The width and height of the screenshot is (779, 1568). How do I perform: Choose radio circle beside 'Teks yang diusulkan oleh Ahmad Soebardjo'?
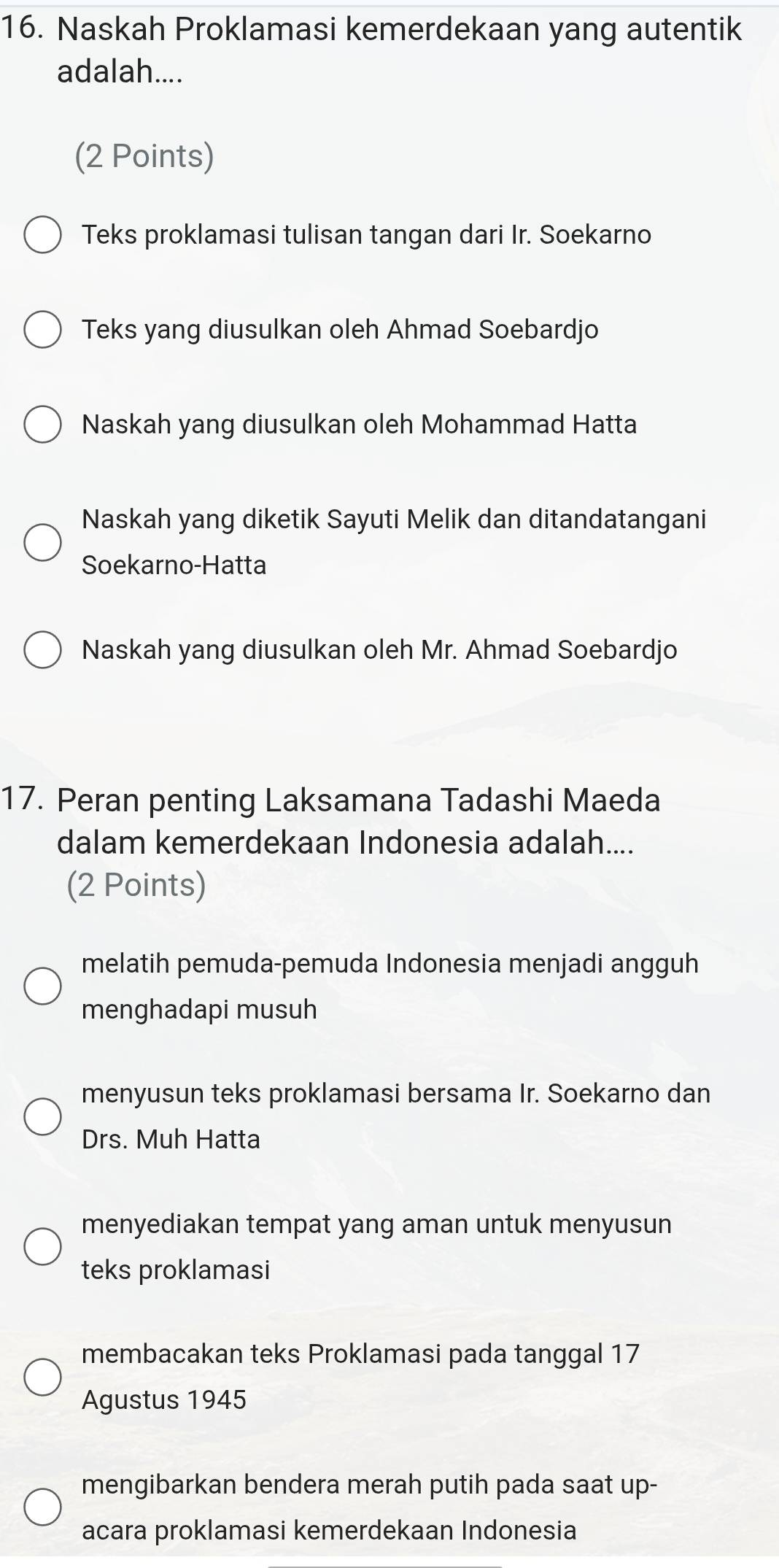[43, 330]
